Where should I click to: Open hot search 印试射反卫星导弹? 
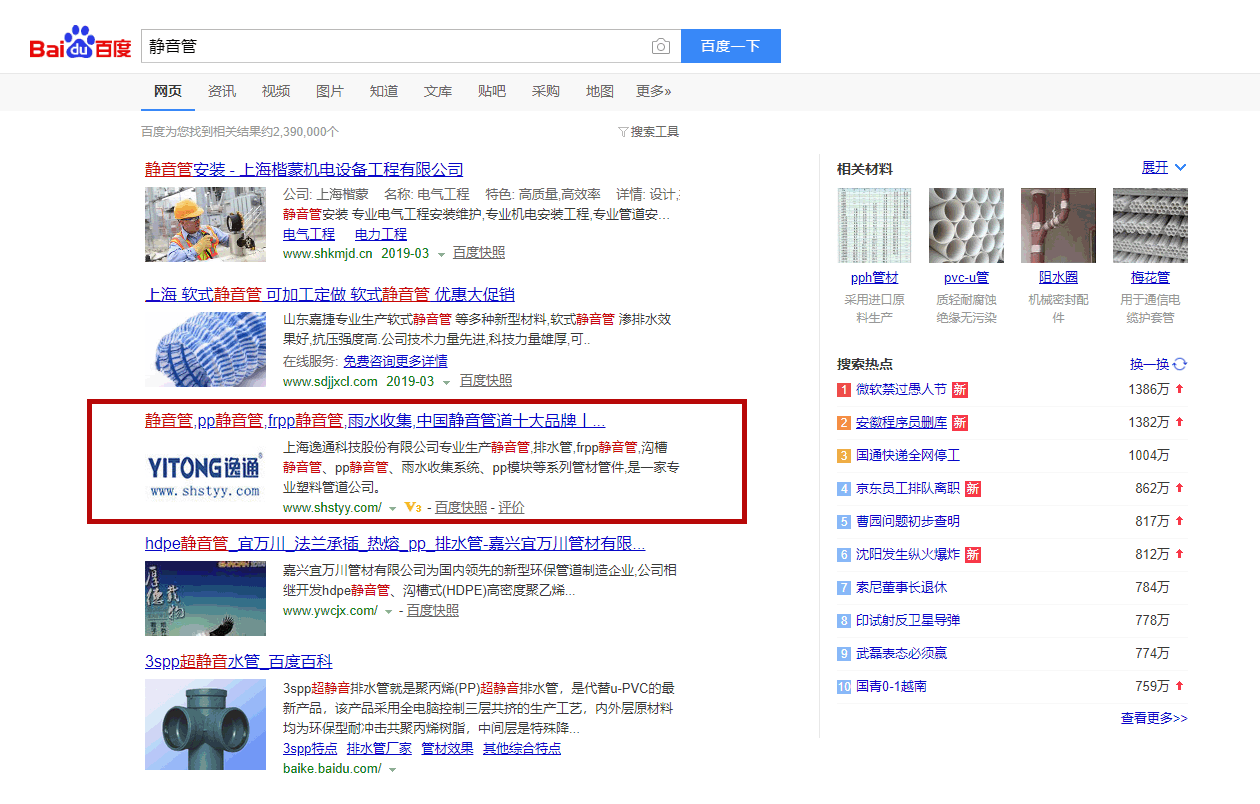coord(908,620)
